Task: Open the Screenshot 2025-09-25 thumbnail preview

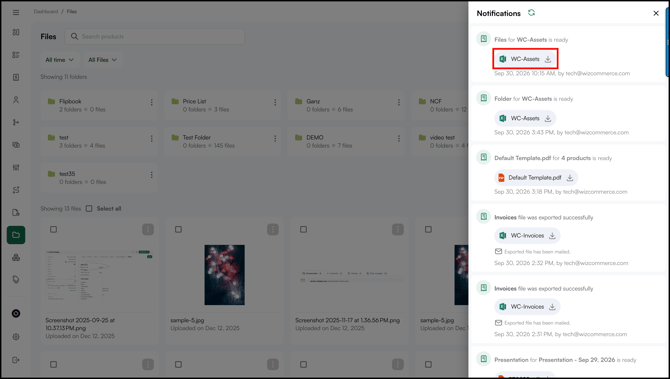Action: coord(99,275)
